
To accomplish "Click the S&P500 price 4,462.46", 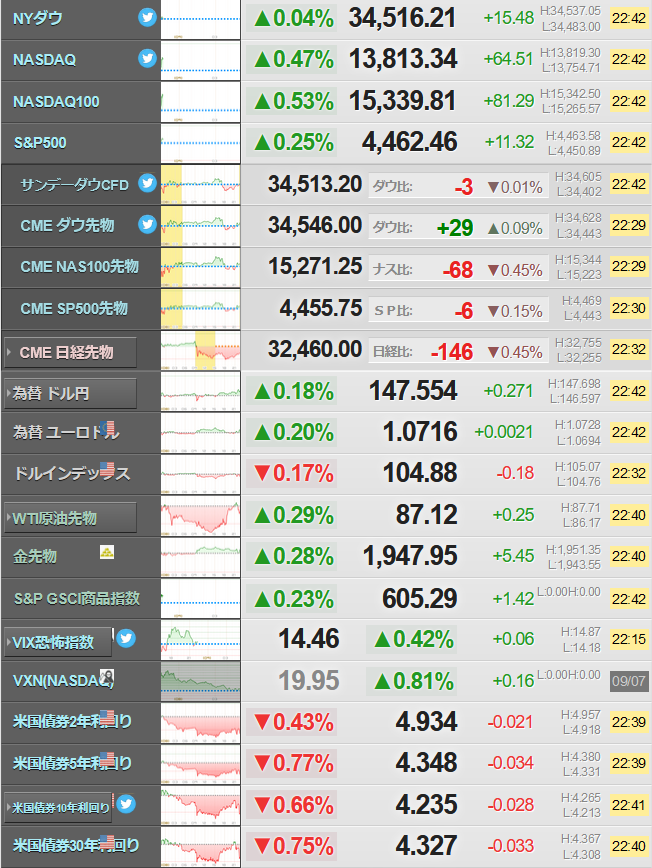I will pos(410,142).
